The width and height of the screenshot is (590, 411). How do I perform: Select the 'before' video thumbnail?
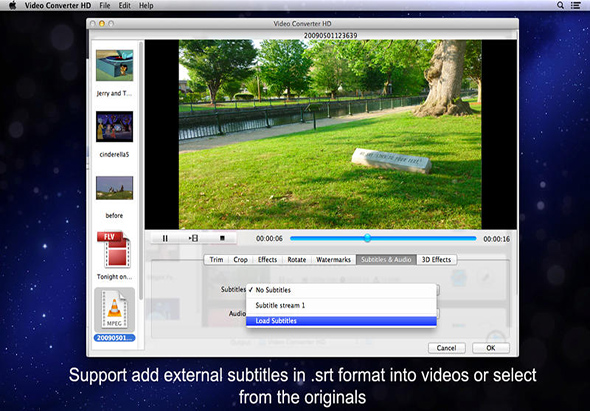click(114, 188)
